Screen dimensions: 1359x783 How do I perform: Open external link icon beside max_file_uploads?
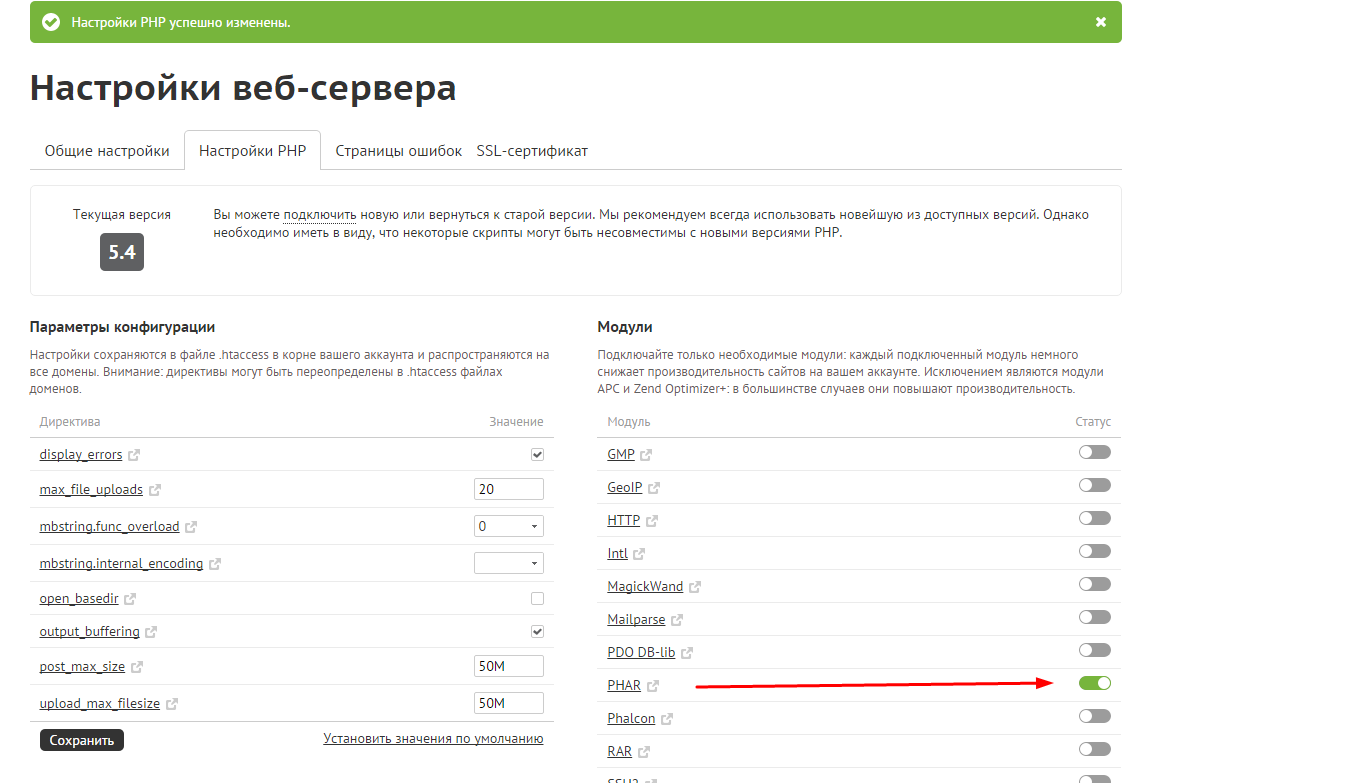[x=155, y=491]
